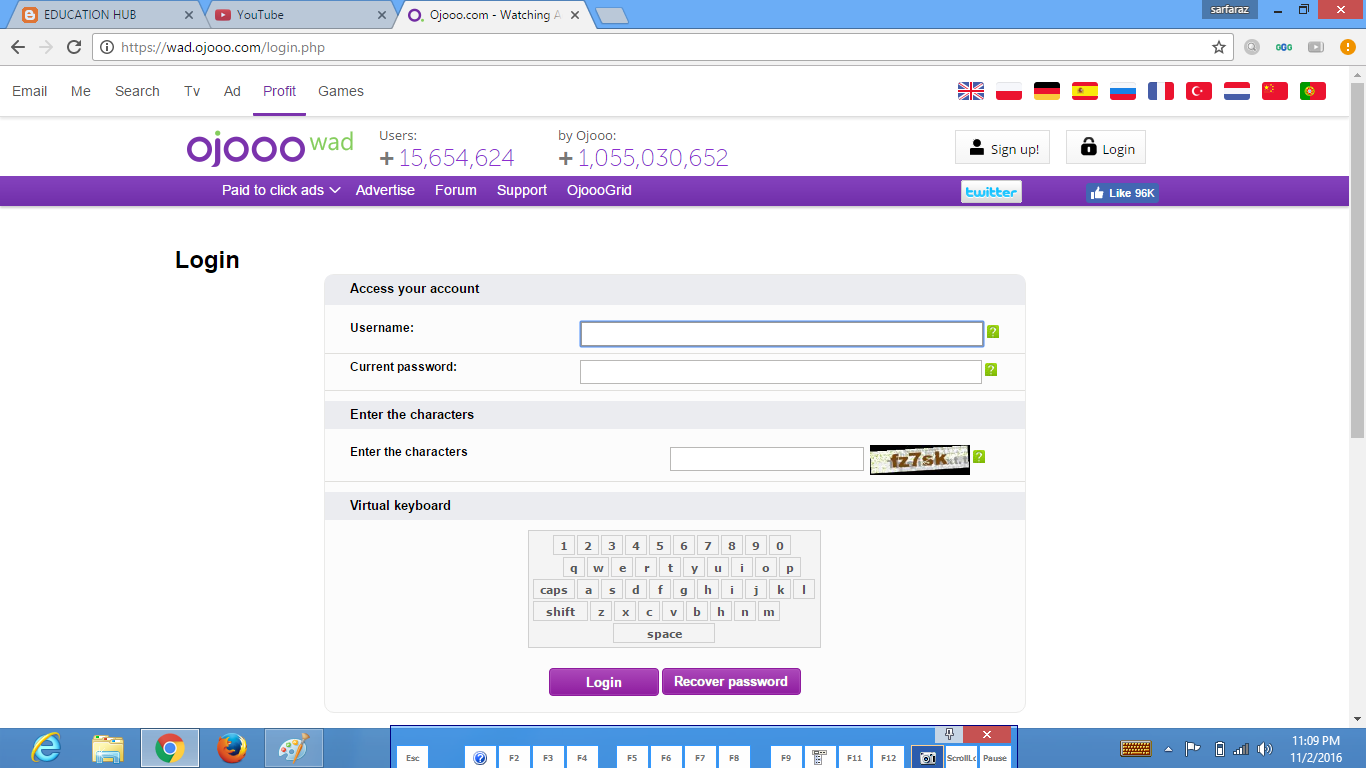Open Firefox from the taskbar
The image size is (1366, 768).
point(232,748)
